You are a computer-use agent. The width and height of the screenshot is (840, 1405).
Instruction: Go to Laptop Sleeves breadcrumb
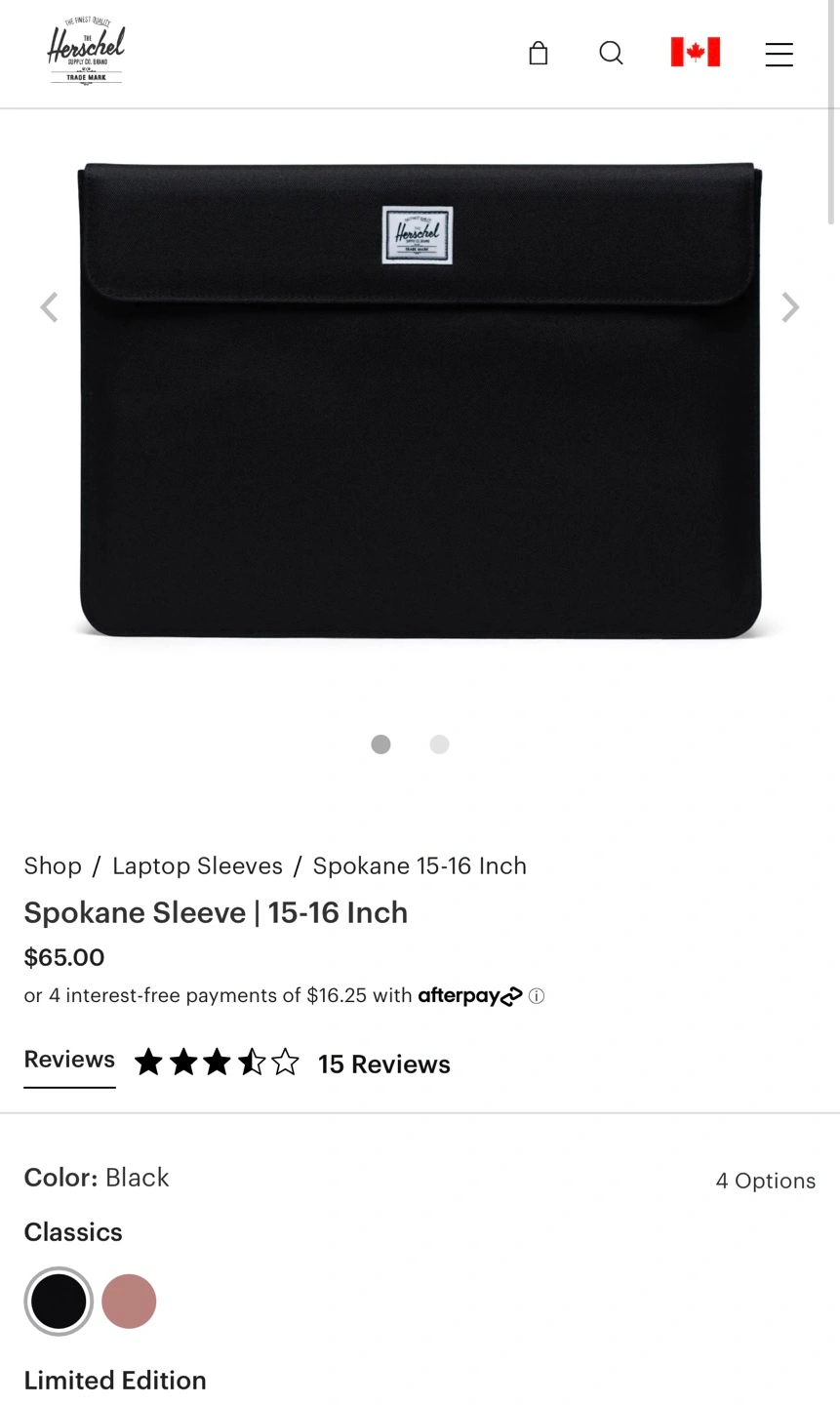click(197, 866)
